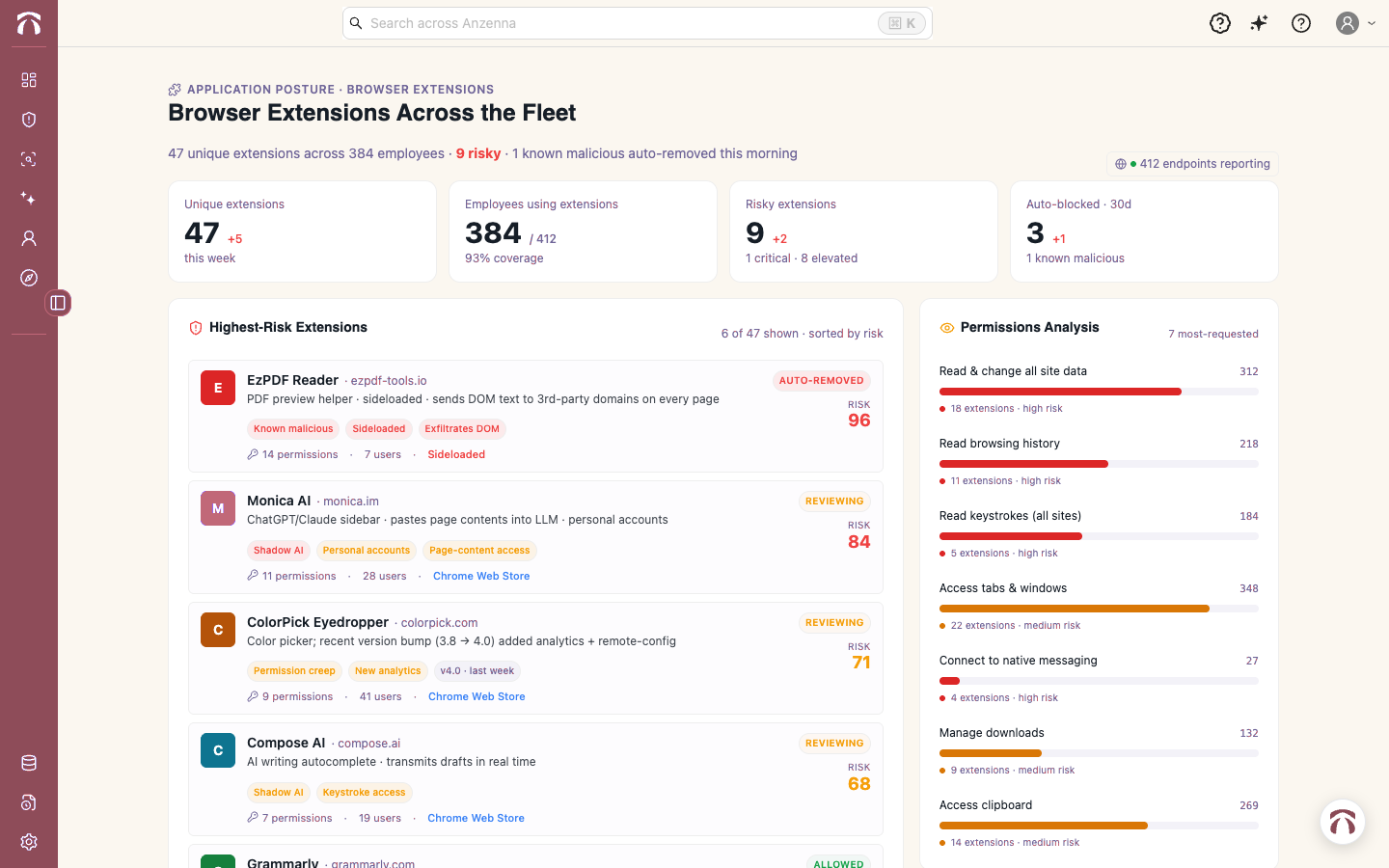Click the Monica AI M icon

coord(218,508)
